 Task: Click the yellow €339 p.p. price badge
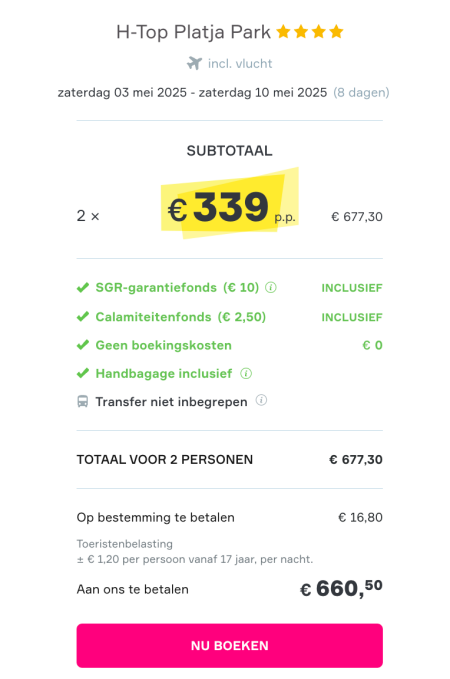[230, 204]
